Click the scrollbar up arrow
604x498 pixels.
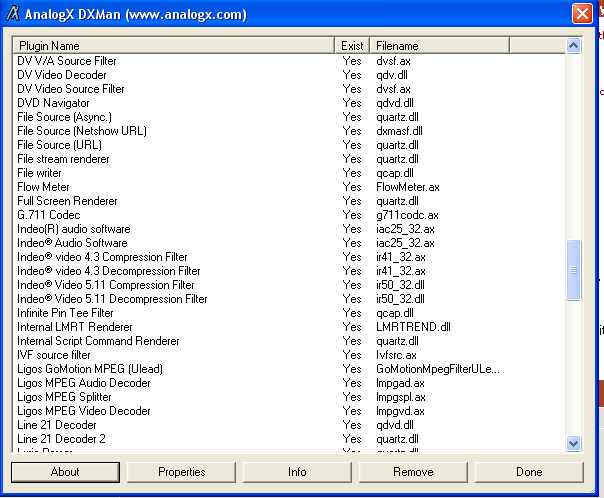tap(573, 46)
